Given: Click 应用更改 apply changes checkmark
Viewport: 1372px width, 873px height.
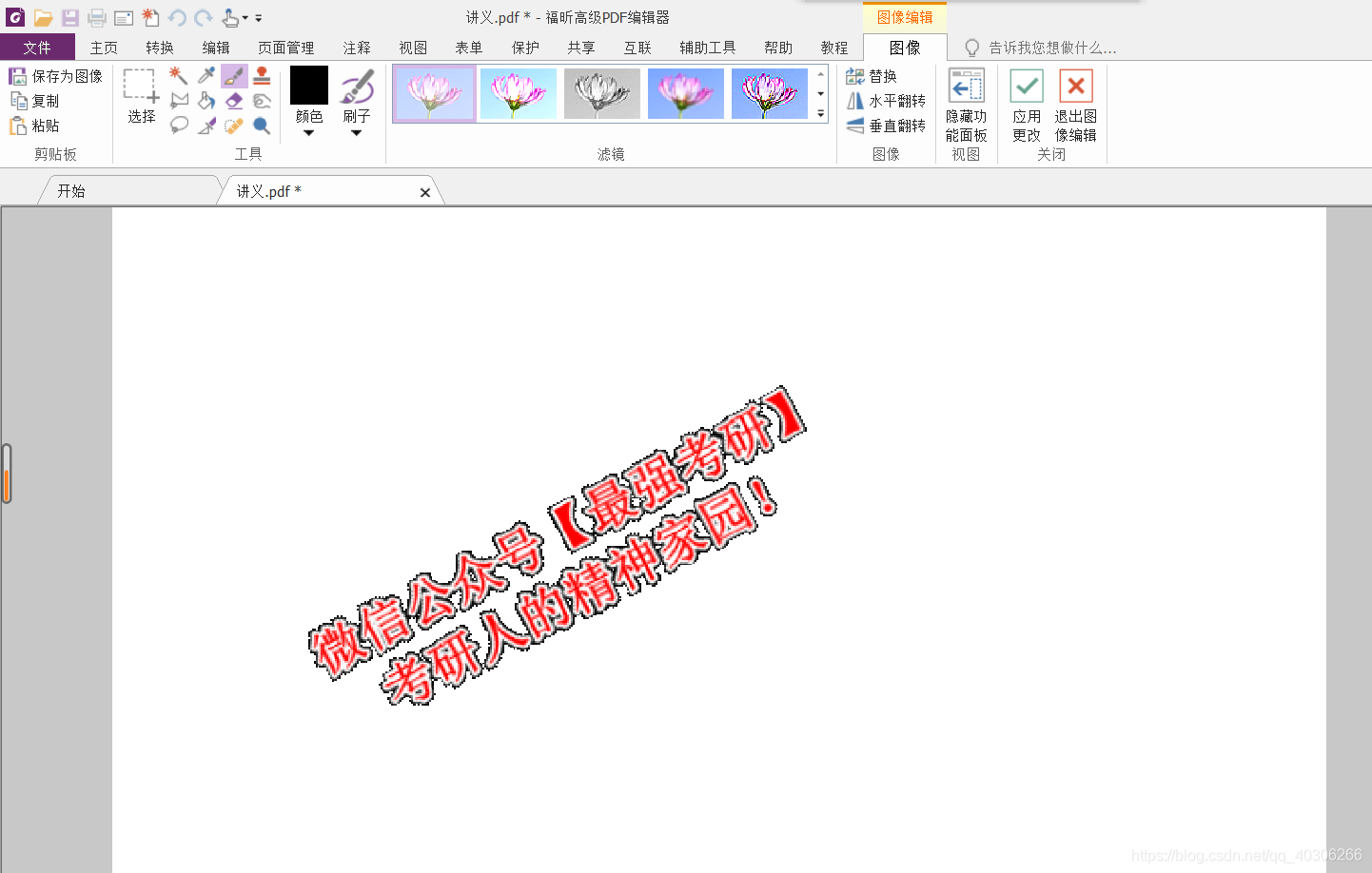Looking at the screenshot, I should tap(1027, 106).
